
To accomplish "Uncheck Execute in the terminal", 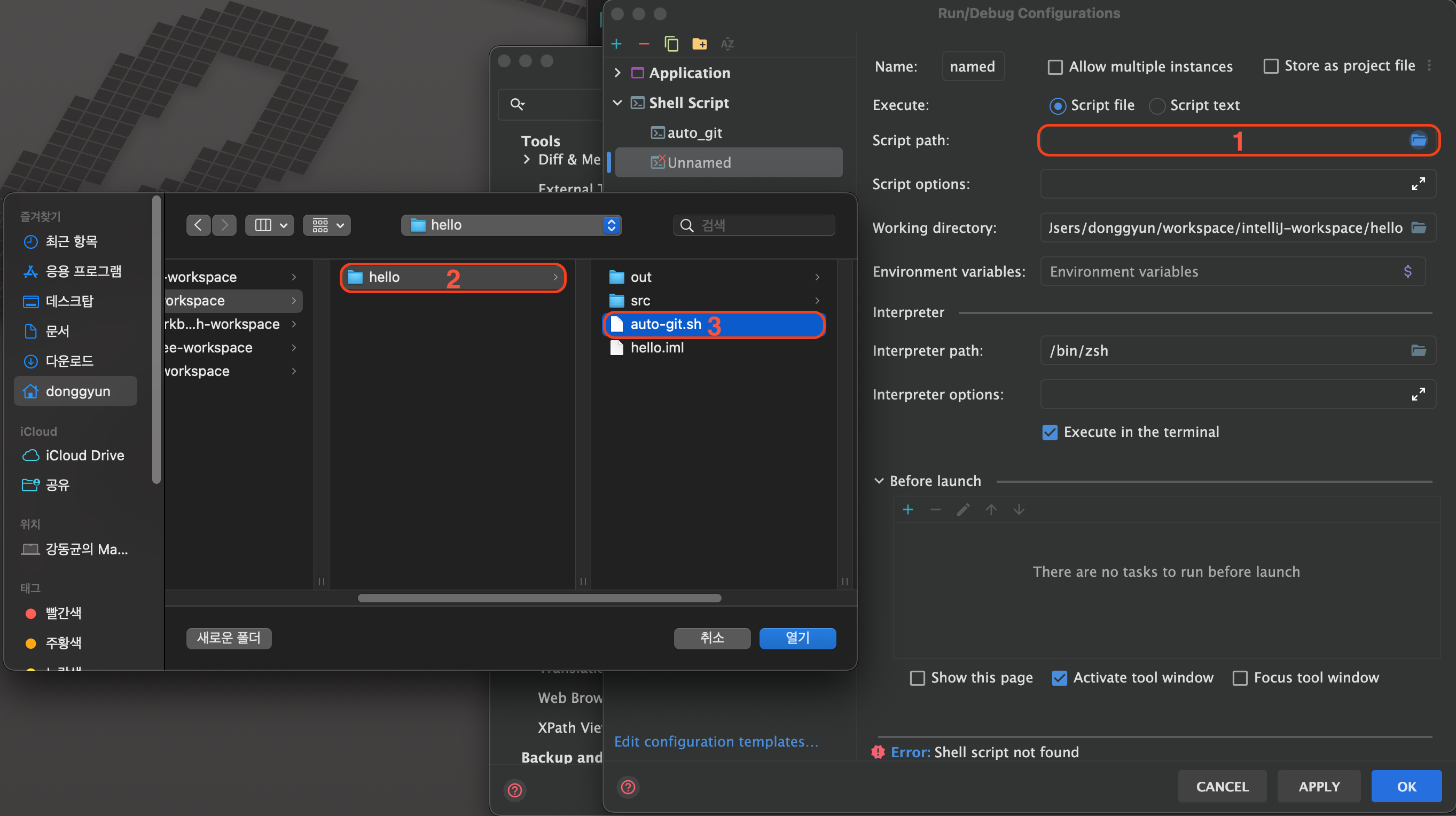I will click(1050, 433).
